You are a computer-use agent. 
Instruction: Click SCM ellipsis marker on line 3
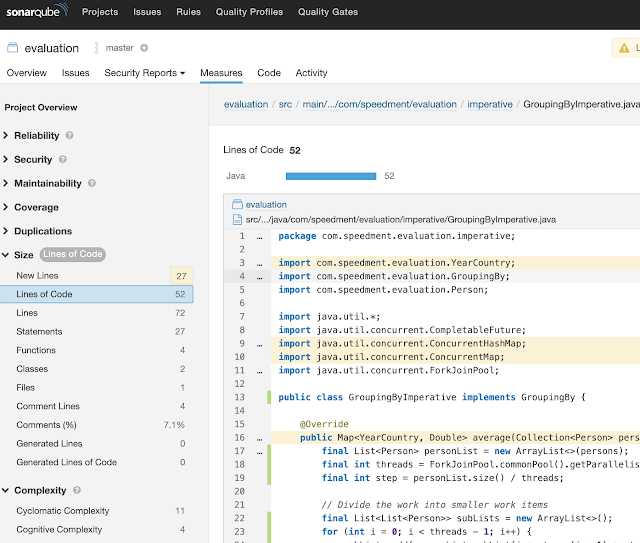click(260, 264)
